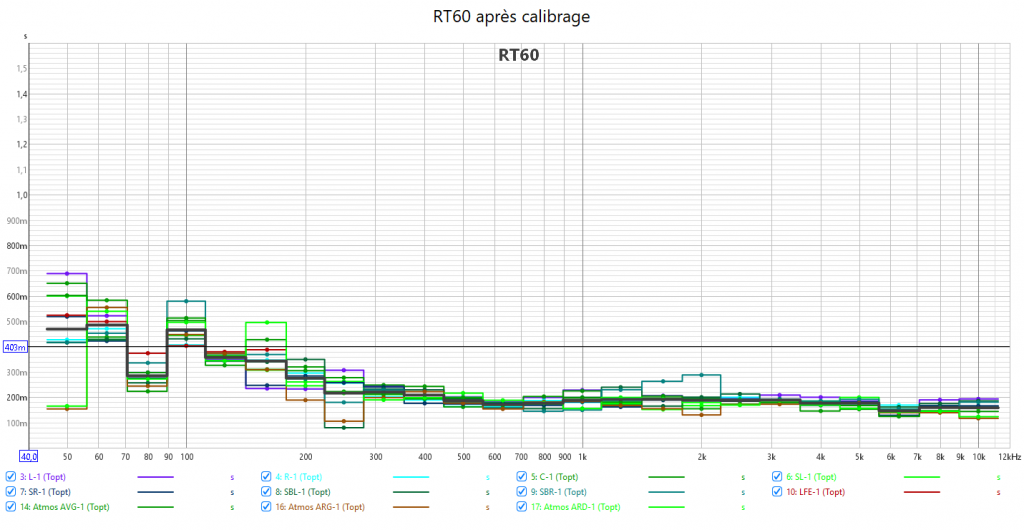Image resolution: width=1024 pixels, height=530 pixels.
Task: Toggle the 4: R-1 (Topt) checkbox
Action: pos(266,477)
